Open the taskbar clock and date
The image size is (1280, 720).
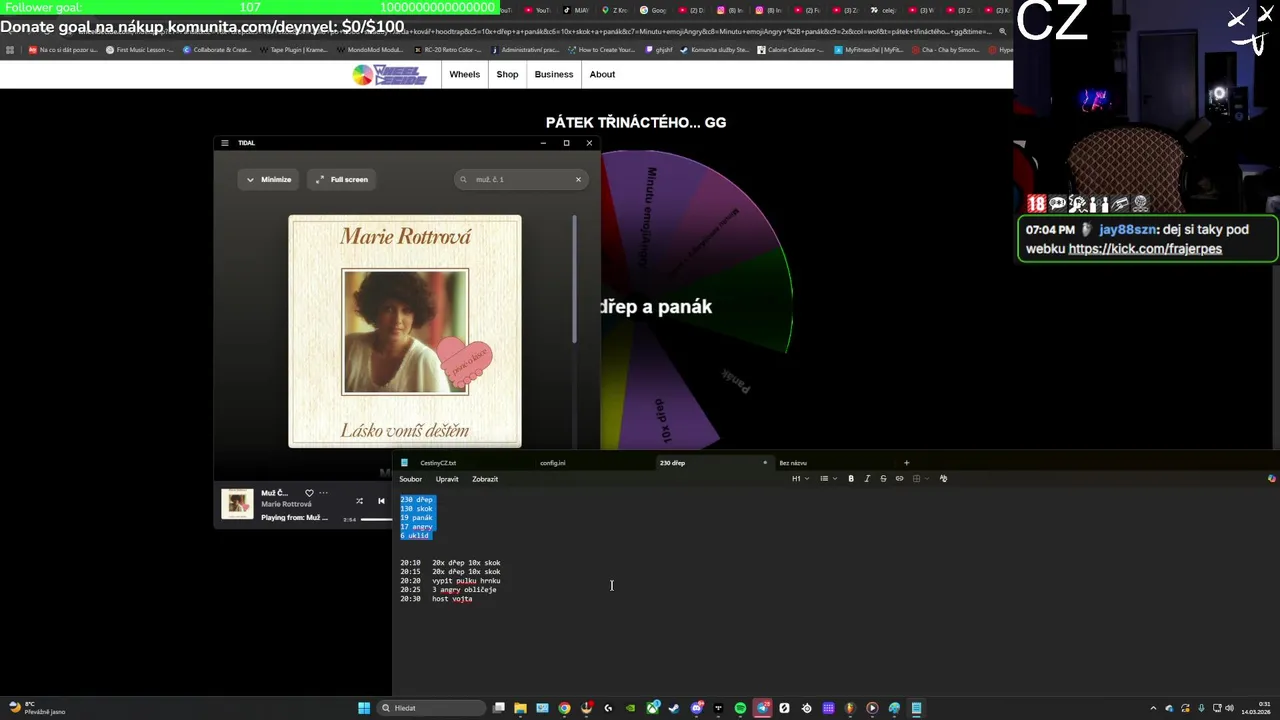coord(1256,708)
